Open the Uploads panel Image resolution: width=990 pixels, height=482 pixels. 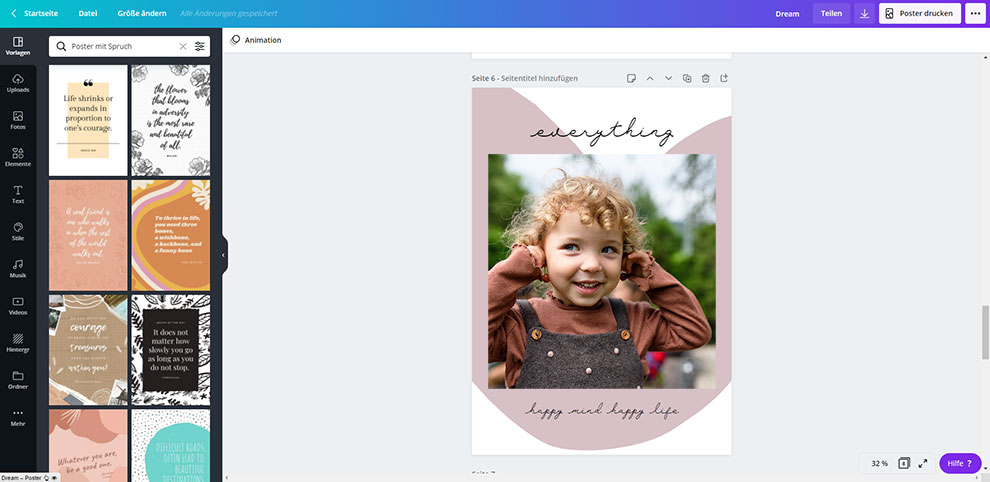pyautogui.click(x=18, y=83)
